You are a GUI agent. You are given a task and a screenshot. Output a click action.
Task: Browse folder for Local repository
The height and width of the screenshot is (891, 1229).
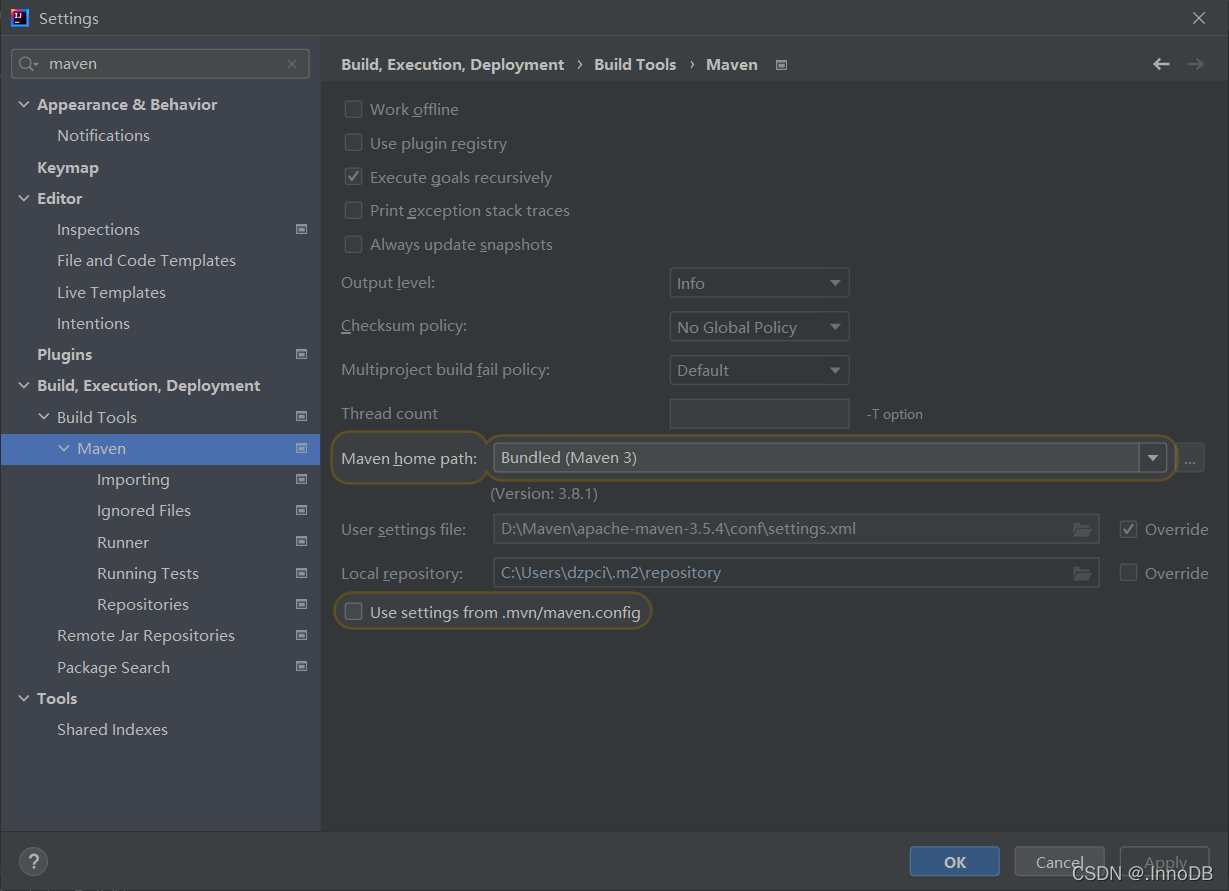[1081, 573]
